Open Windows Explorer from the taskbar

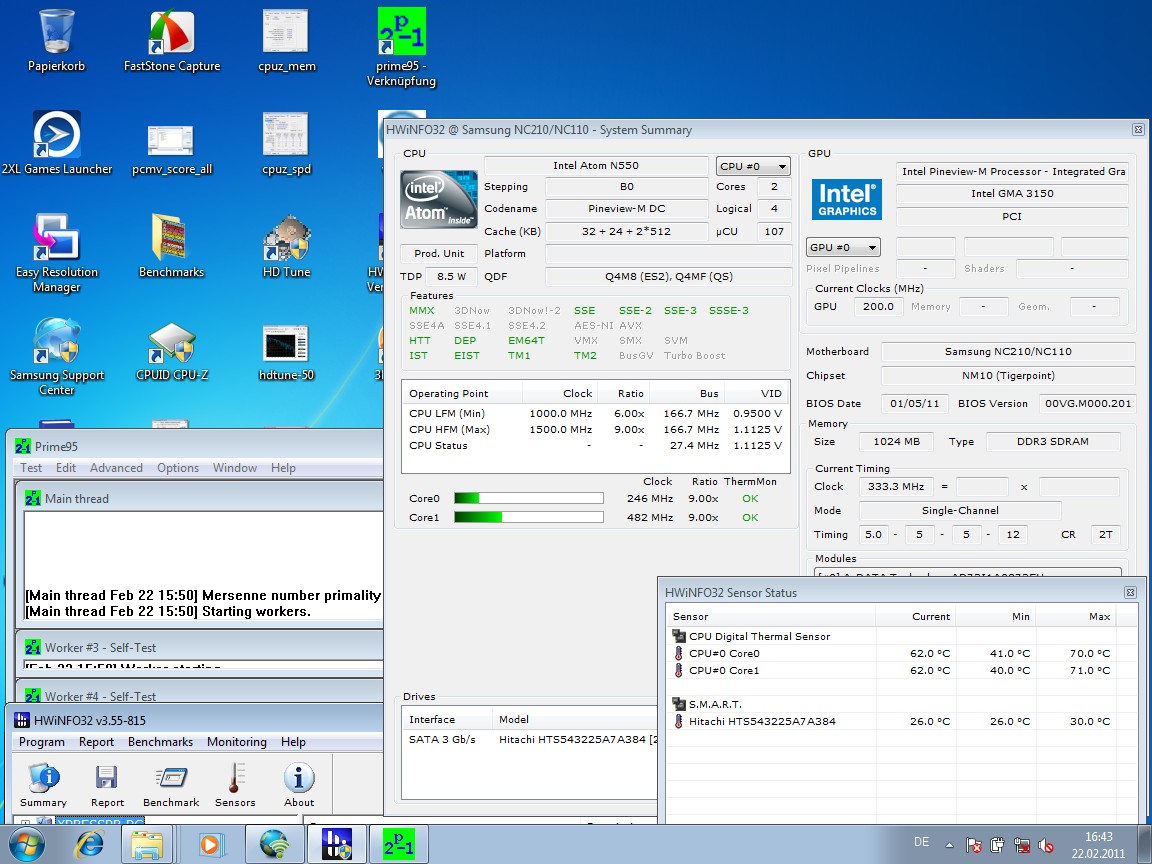tap(147, 844)
